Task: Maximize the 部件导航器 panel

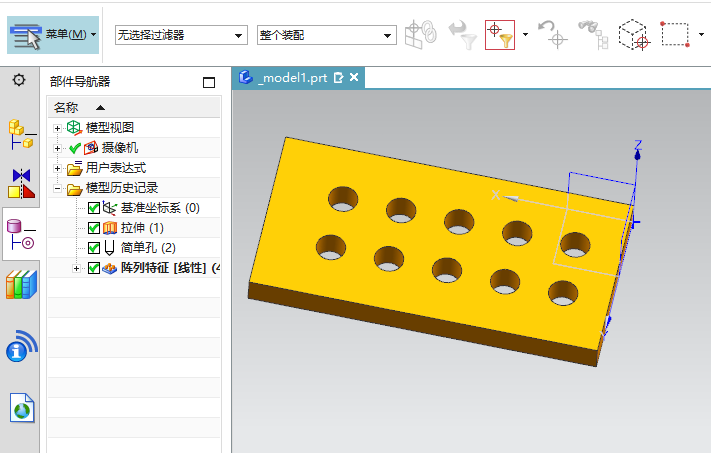Action: tap(209, 83)
